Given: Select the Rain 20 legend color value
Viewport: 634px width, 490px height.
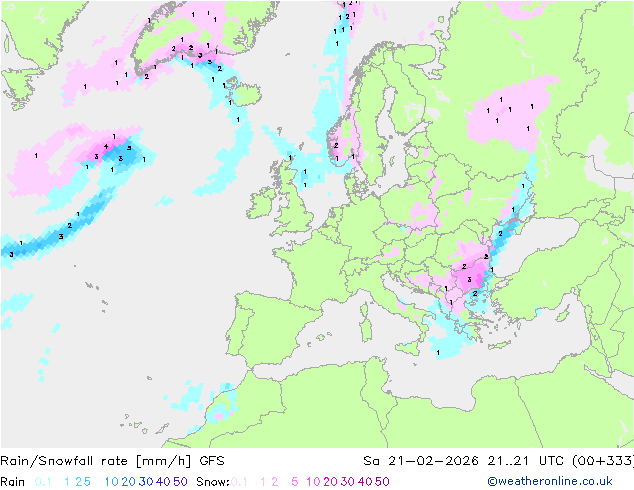Looking at the screenshot, I should click(x=129, y=482).
